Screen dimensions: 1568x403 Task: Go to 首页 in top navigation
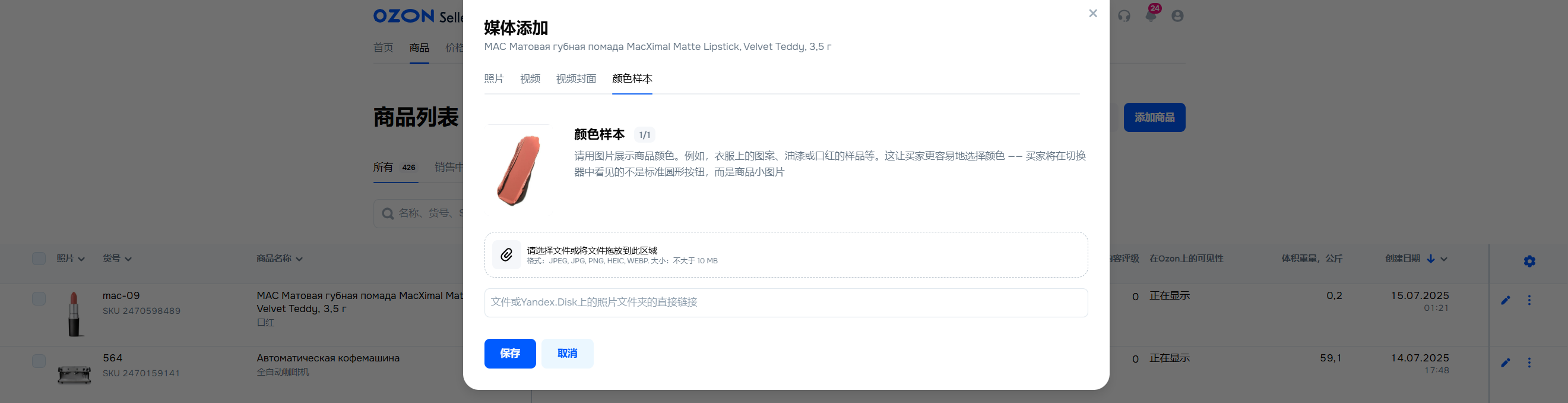tap(384, 48)
